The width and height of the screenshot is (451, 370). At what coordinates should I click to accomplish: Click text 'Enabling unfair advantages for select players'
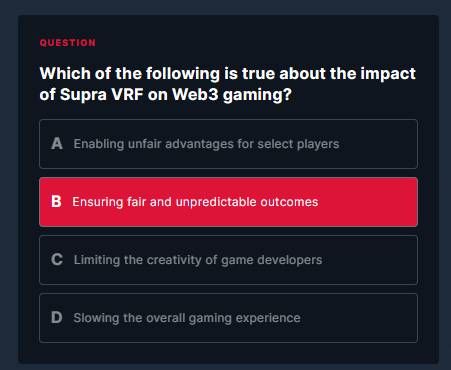(206, 144)
